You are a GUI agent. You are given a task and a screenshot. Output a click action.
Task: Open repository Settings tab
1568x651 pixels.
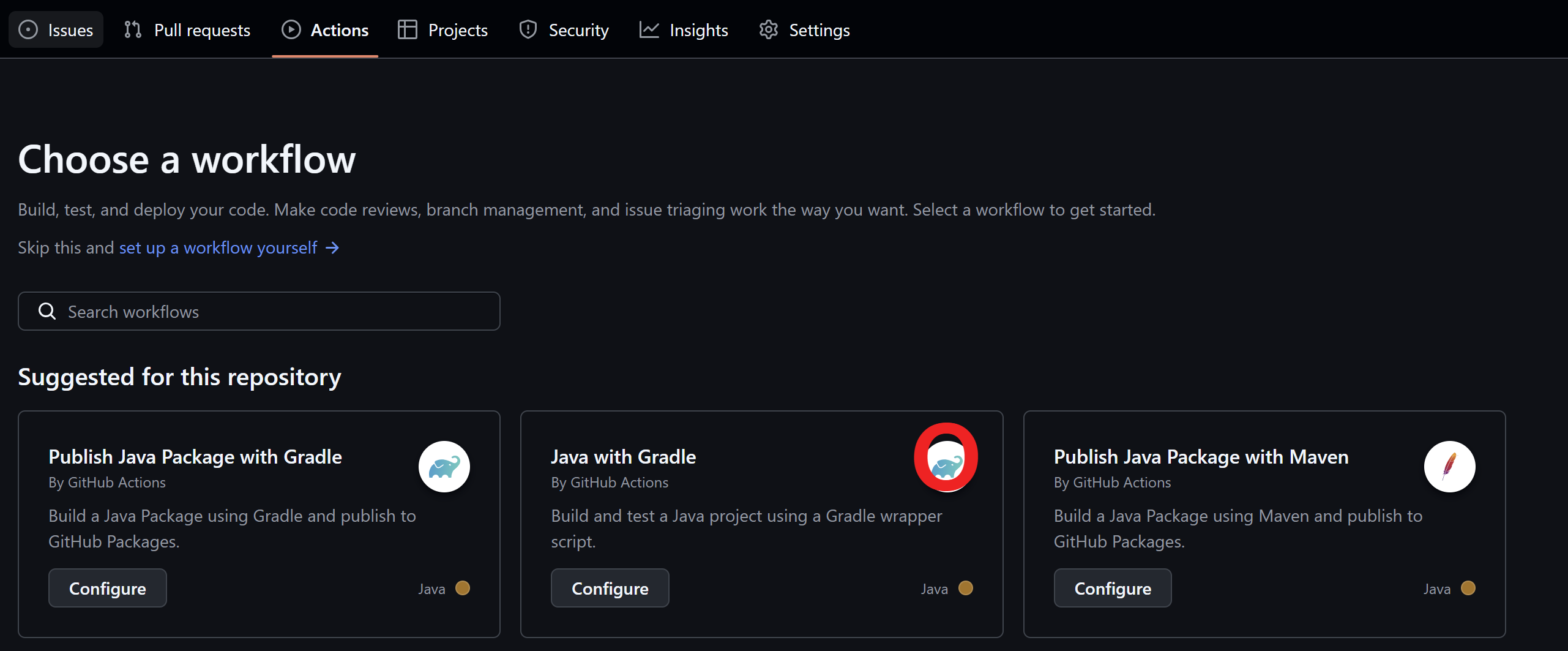tap(804, 29)
